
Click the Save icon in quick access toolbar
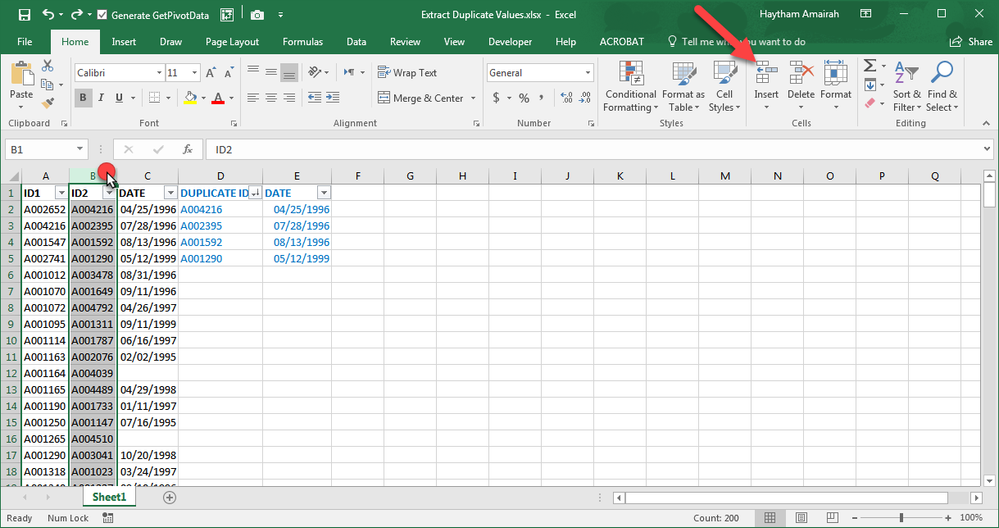point(24,15)
